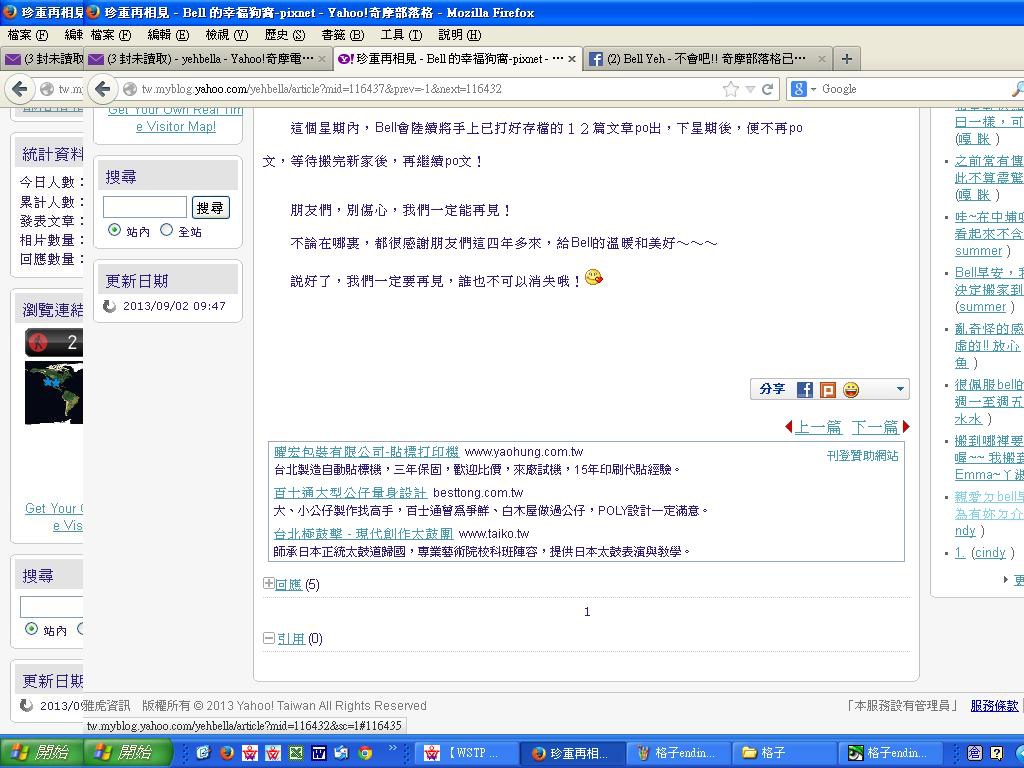Click the Yahoo favicon on the 珍重再相見 tab
Viewport: 1024px width, 768px height.
[345, 59]
